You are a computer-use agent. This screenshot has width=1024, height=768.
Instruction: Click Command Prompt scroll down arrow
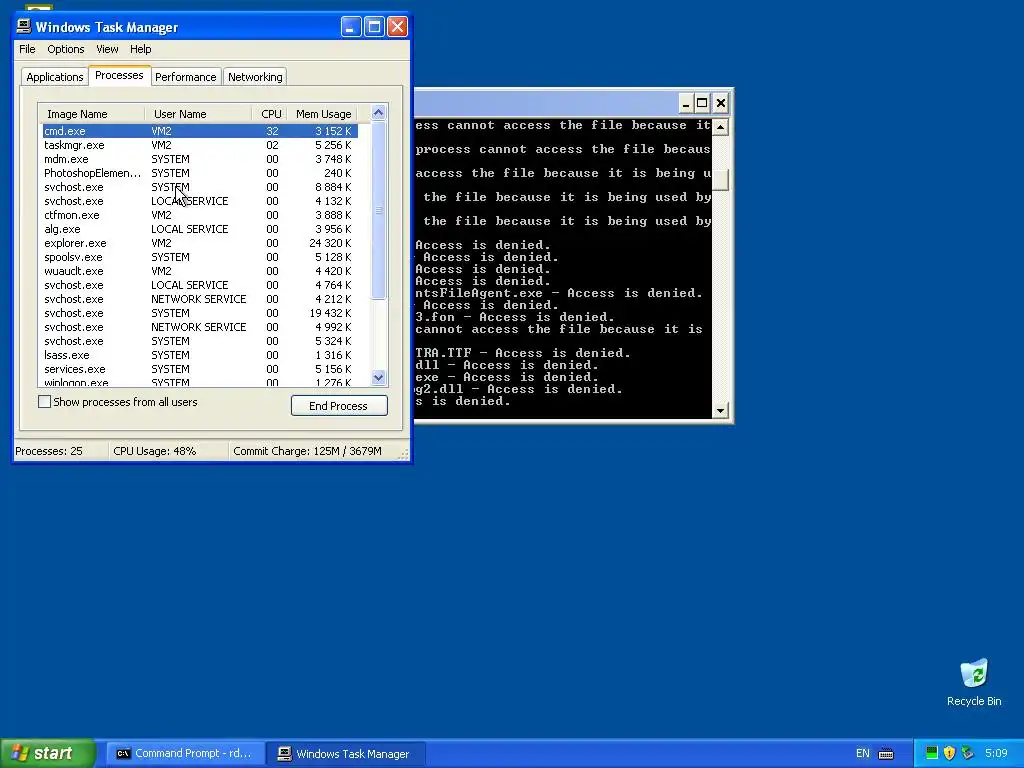point(720,411)
